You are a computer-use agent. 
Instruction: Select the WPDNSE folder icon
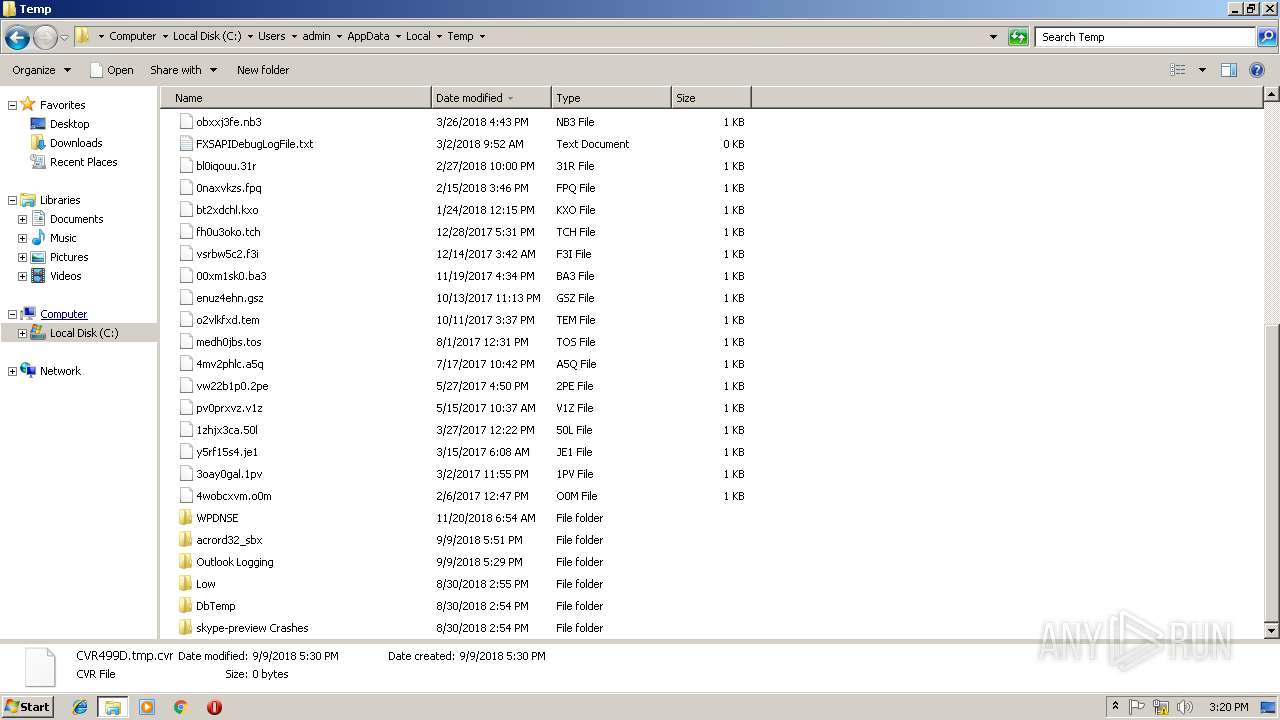185,518
